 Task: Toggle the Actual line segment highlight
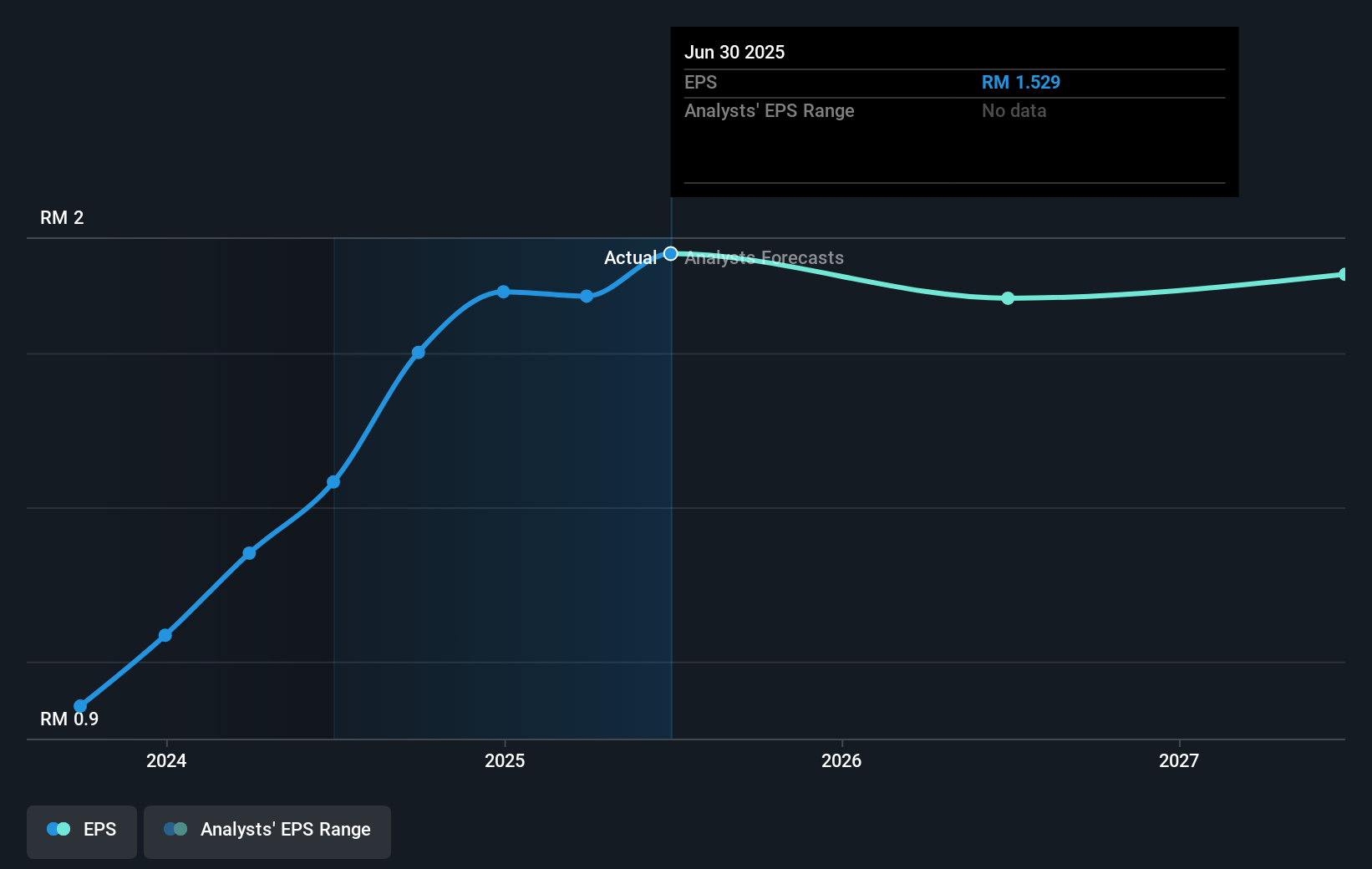(631, 257)
